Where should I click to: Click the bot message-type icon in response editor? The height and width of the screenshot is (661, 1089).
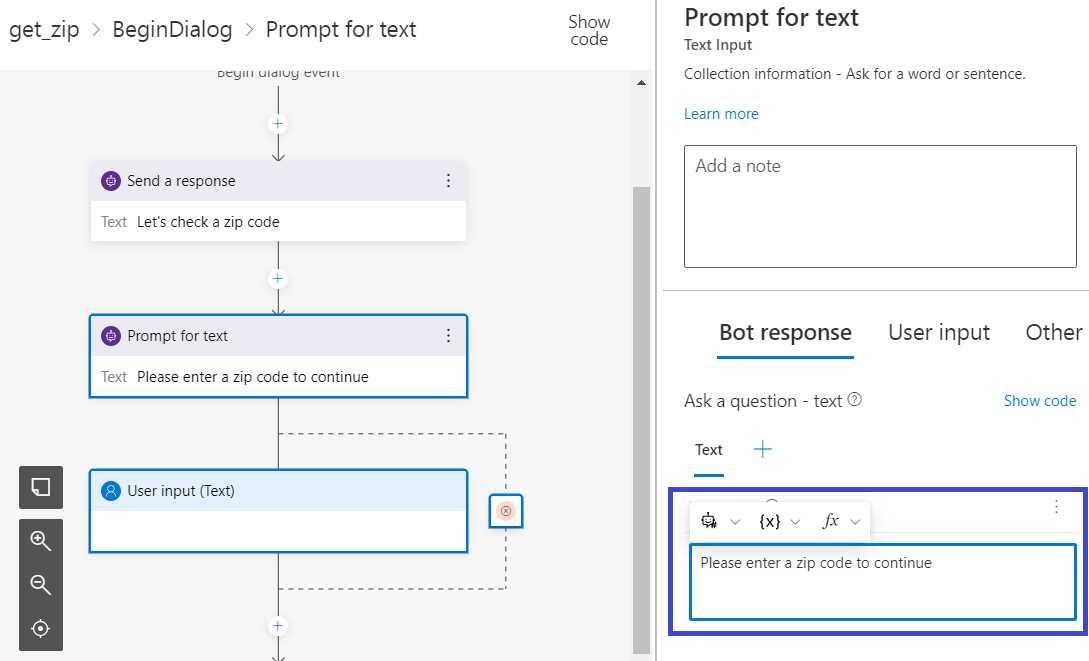point(710,521)
